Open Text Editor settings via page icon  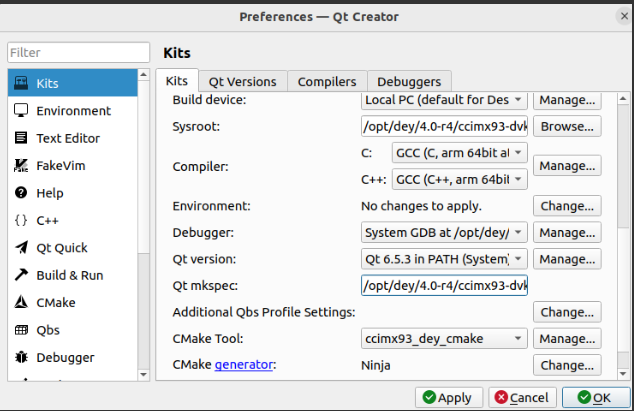click(x=21, y=138)
